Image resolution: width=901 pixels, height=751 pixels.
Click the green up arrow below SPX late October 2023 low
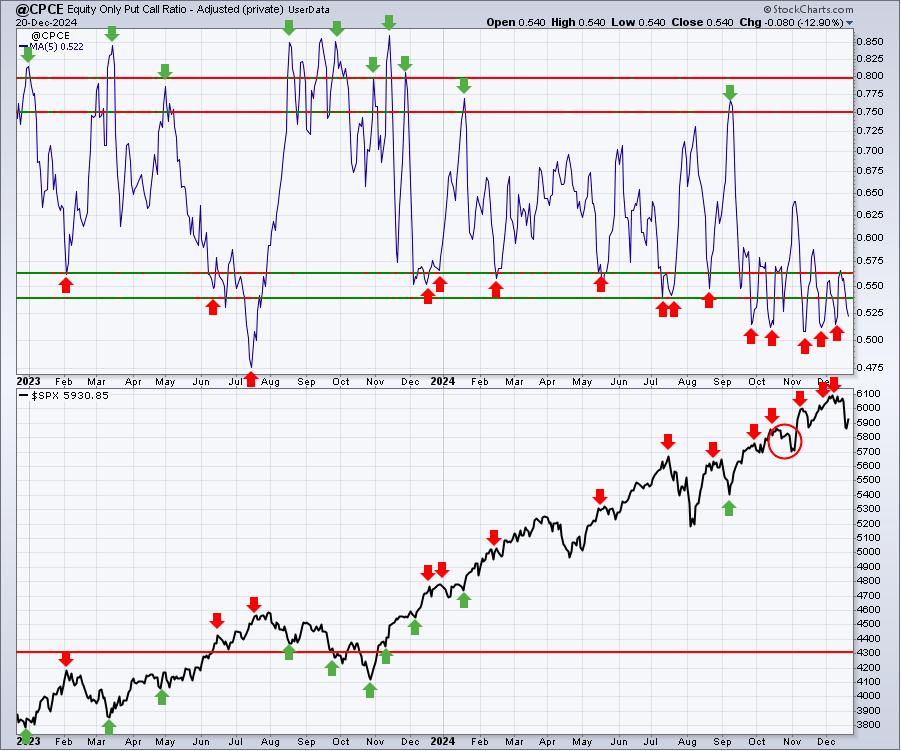[370, 690]
